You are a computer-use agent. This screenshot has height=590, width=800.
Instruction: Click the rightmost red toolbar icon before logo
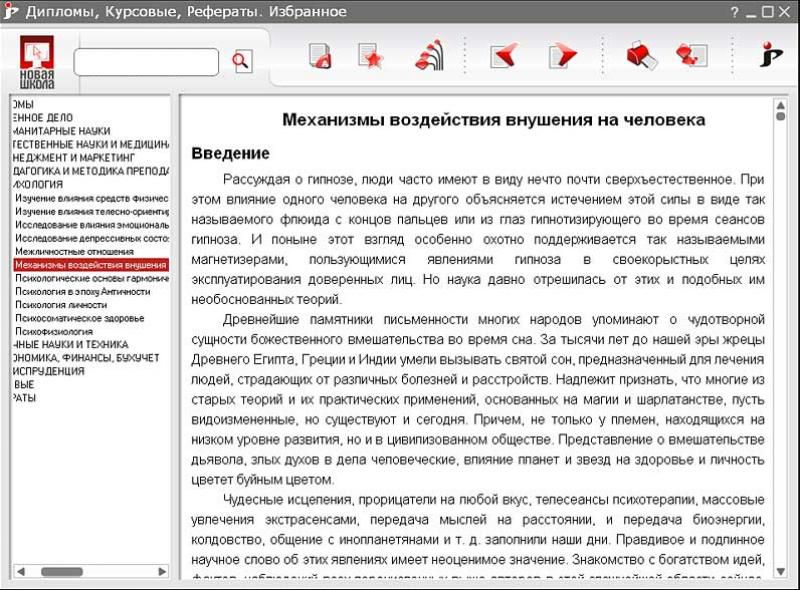coord(691,56)
